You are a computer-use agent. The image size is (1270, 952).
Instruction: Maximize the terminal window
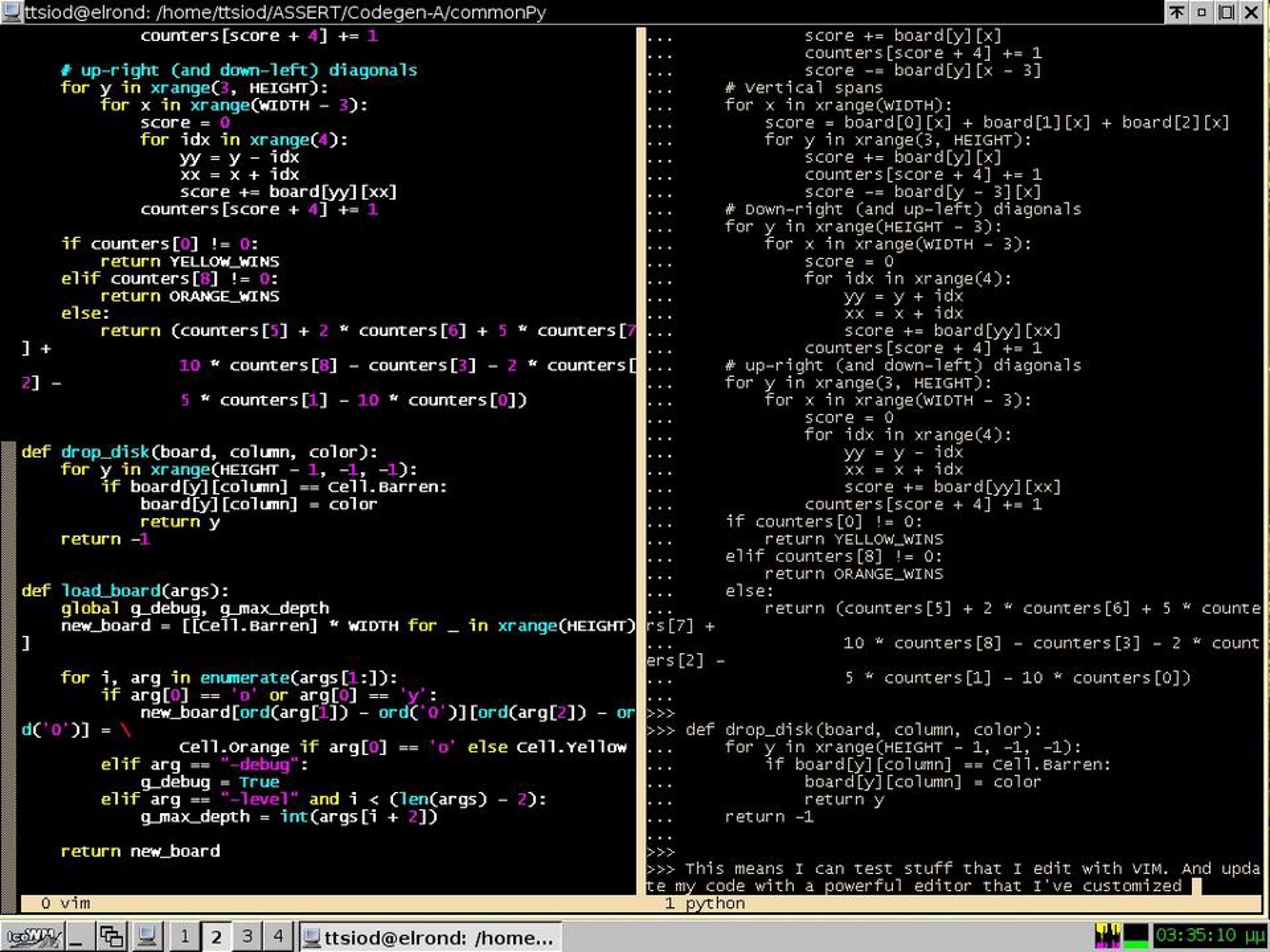click(1227, 12)
